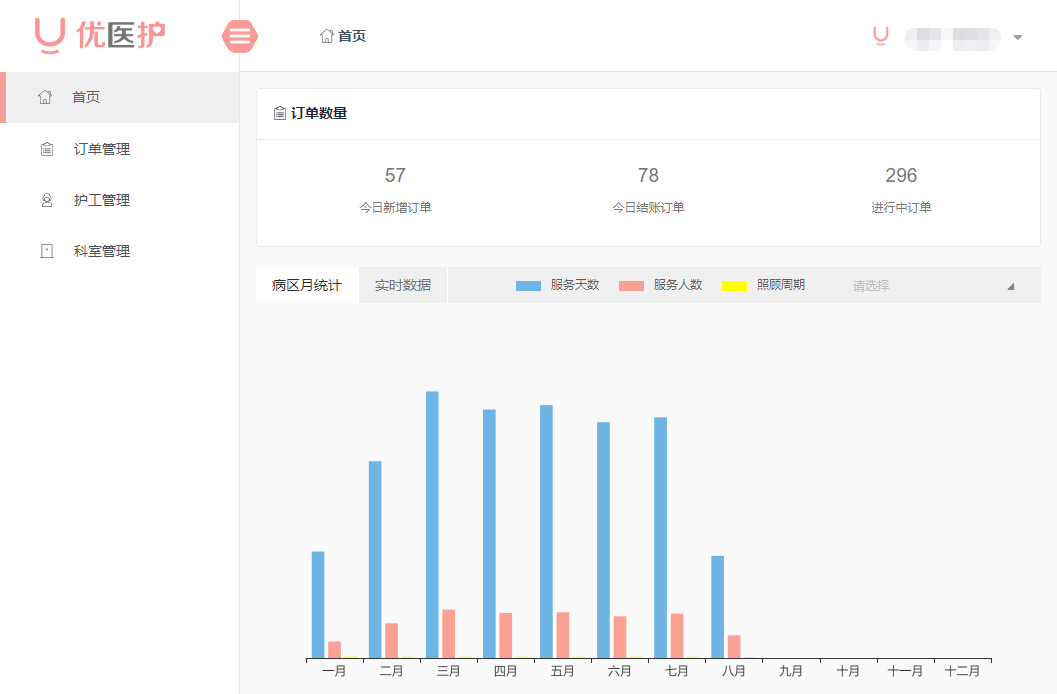Click the 今日新增订单 label
The height and width of the screenshot is (694, 1057).
pyautogui.click(x=395, y=208)
